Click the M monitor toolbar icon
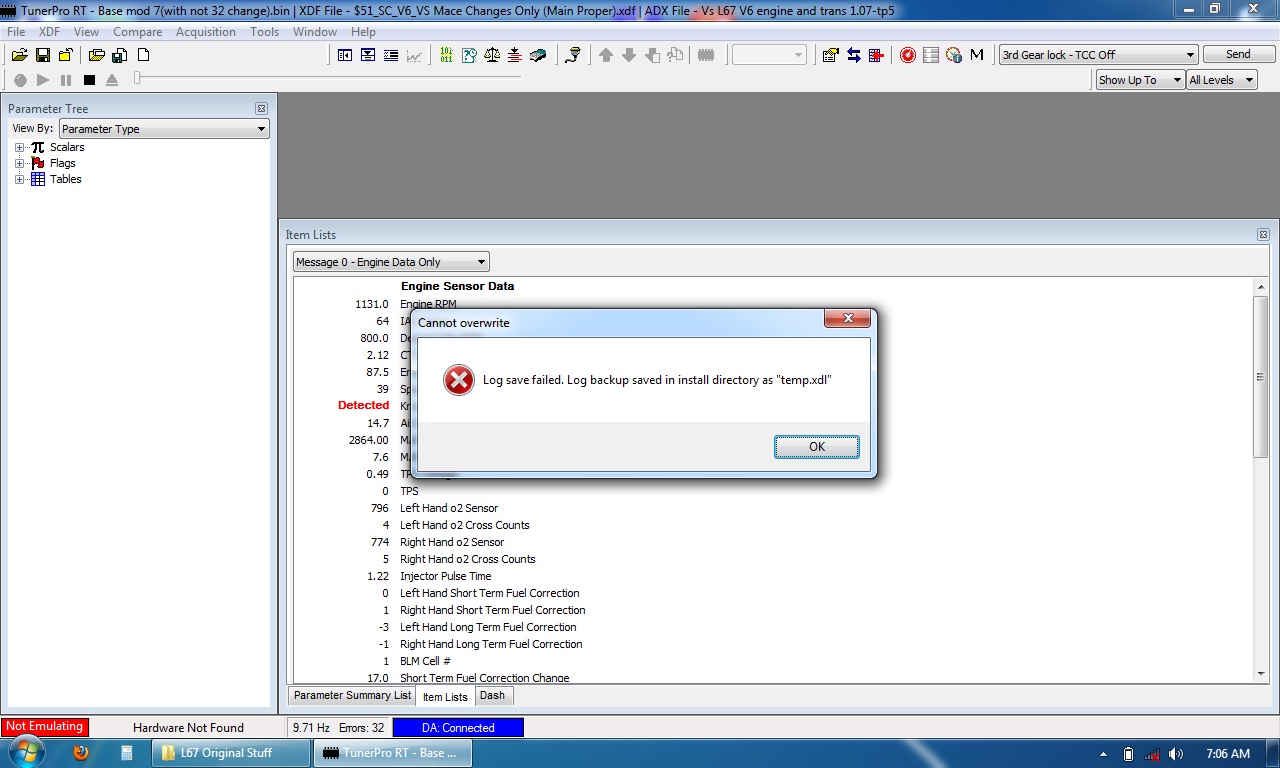The image size is (1280, 768). pyautogui.click(x=977, y=55)
